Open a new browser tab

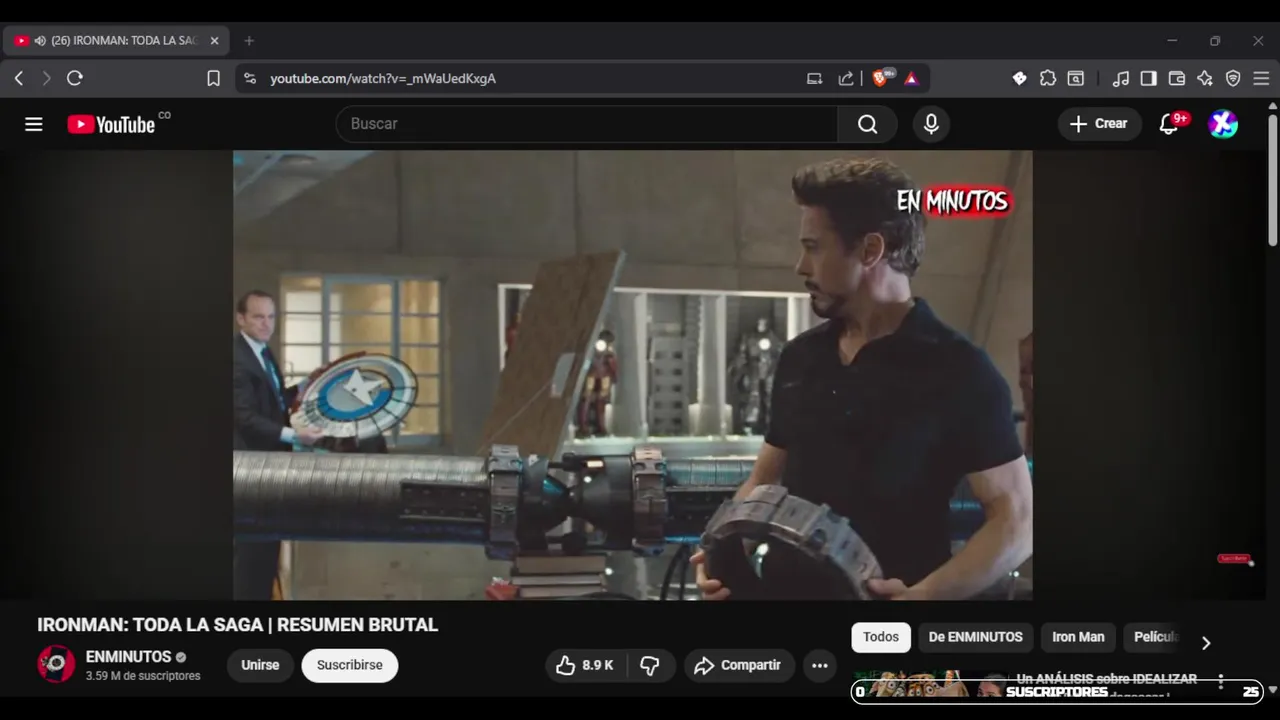click(249, 41)
